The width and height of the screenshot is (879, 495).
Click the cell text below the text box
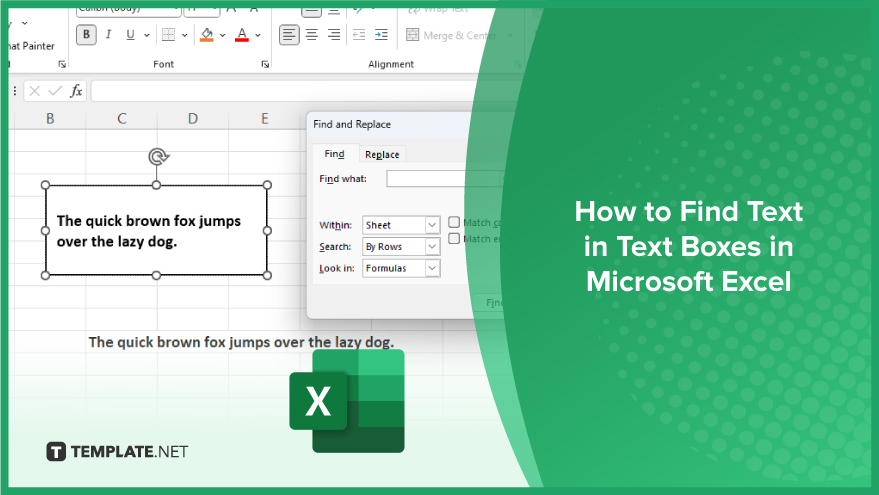pyautogui.click(x=241, y=342)
